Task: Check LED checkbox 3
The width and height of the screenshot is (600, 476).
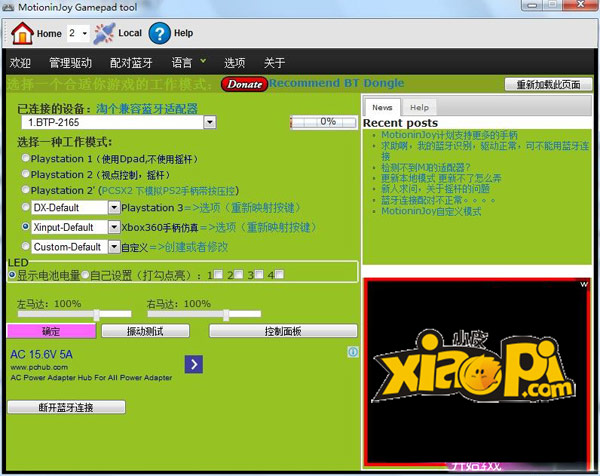Action: (x=259, y=274)
